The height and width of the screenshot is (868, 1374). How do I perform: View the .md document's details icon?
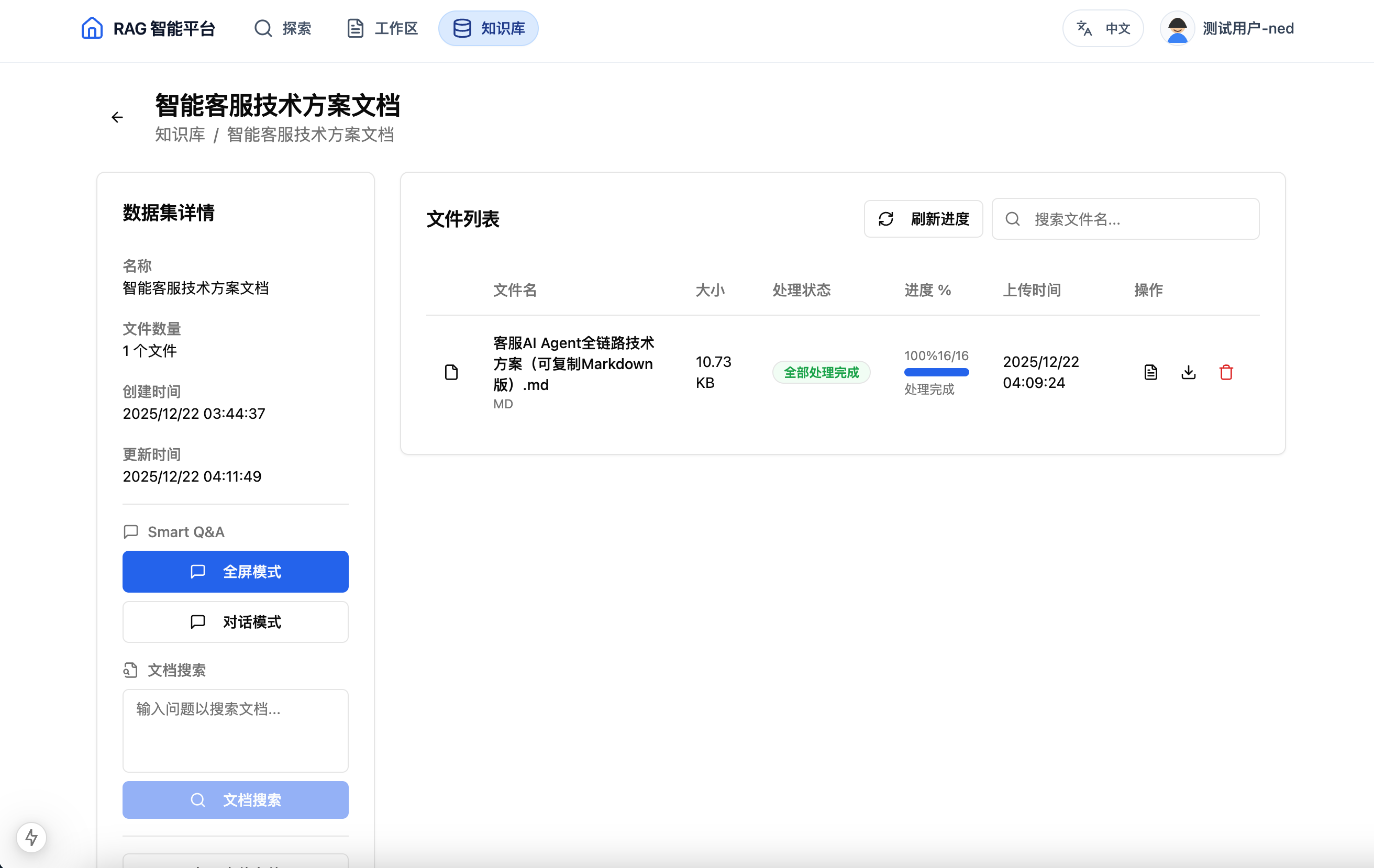1151,372
